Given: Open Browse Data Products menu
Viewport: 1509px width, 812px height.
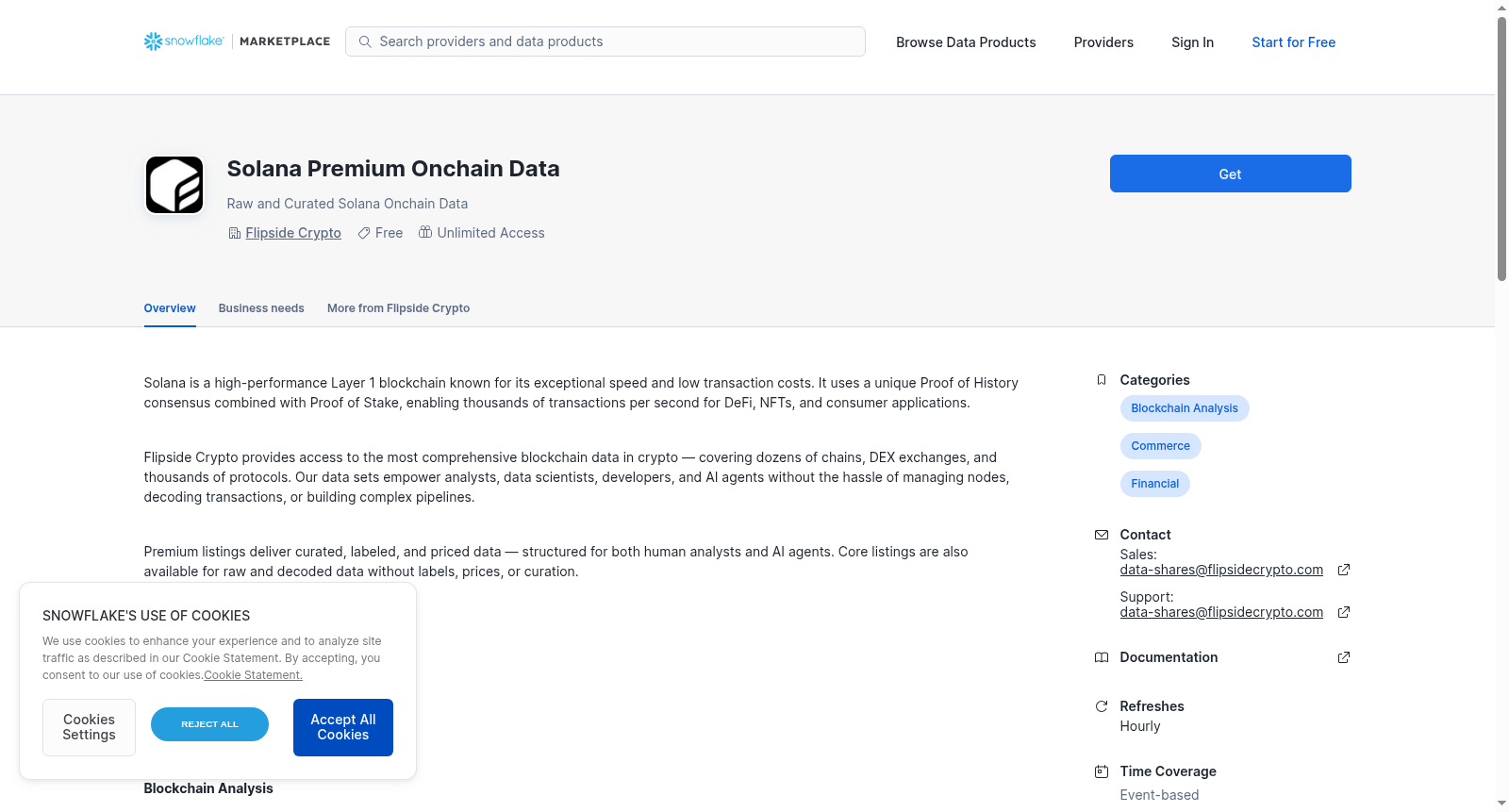Looking at the screenshot, I should (x=966, y=42).
